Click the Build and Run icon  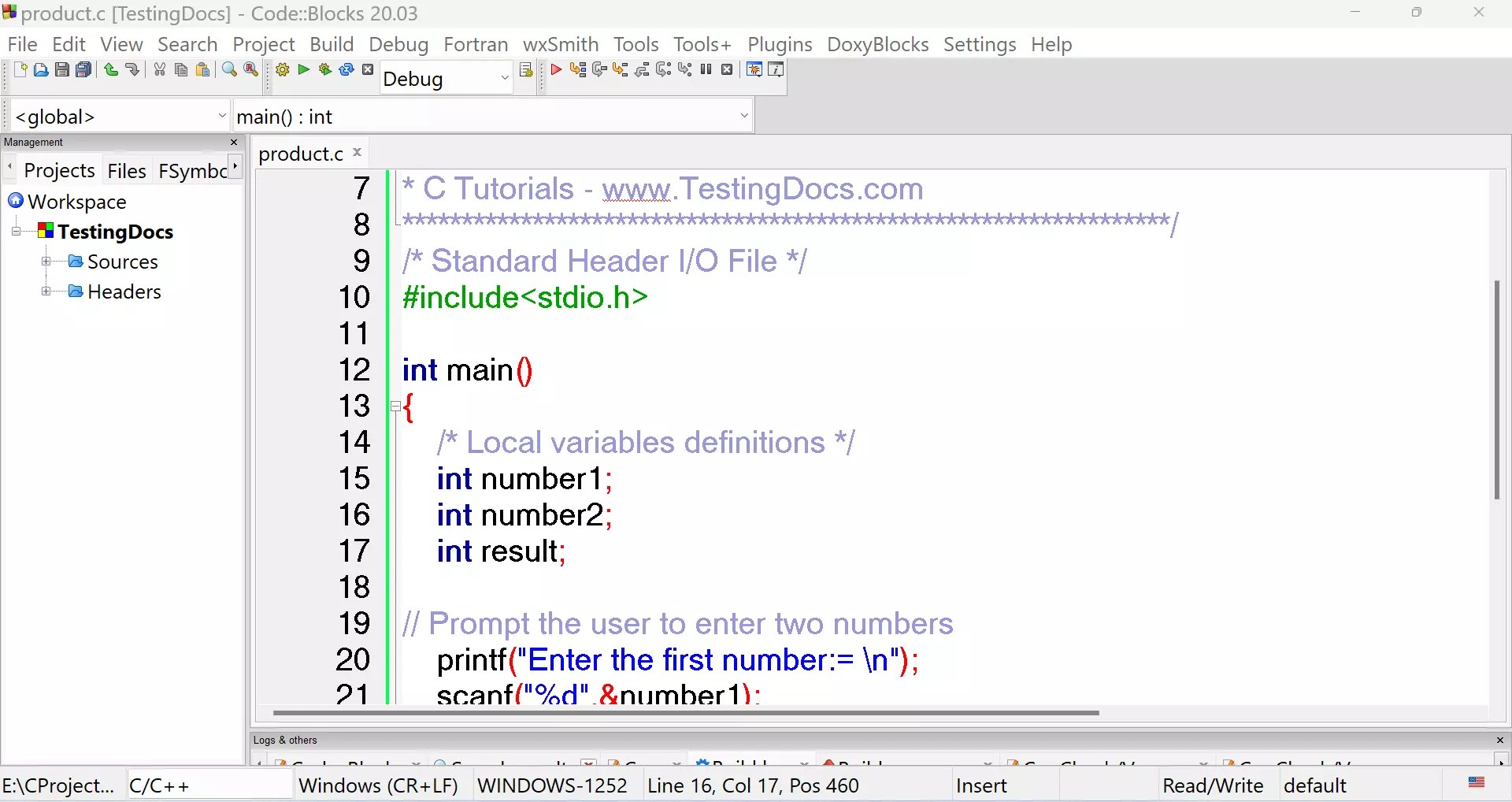click(x=324, y=70)
